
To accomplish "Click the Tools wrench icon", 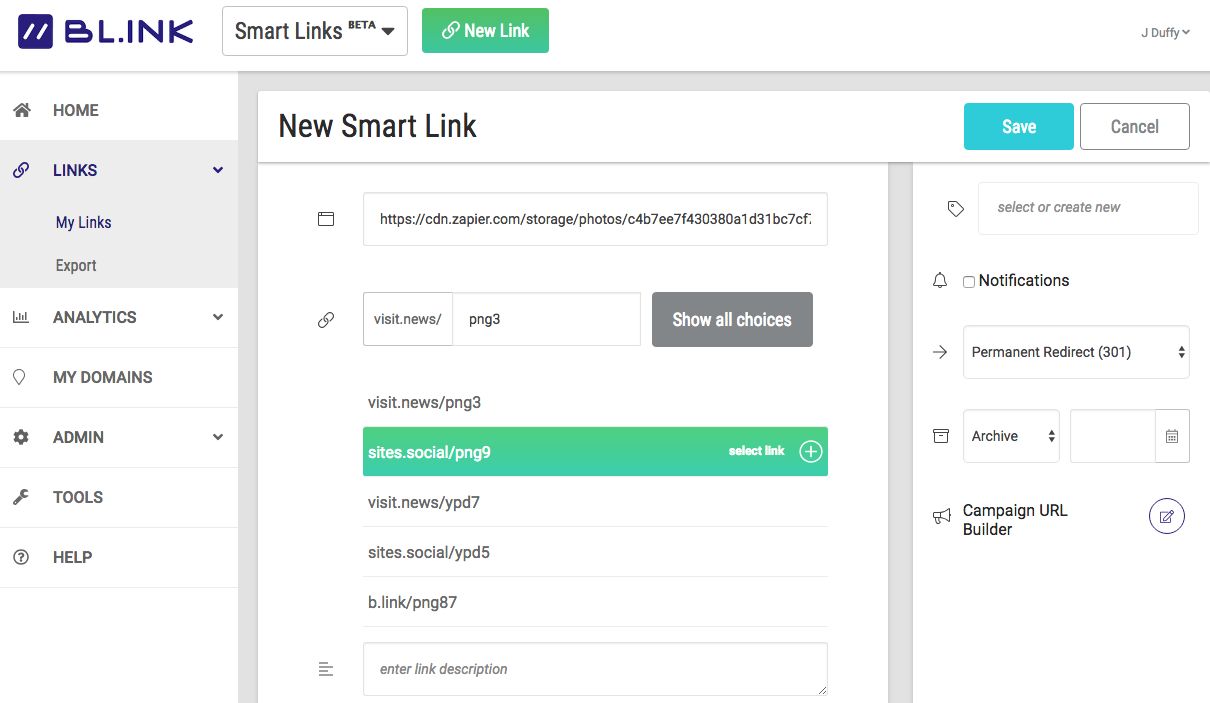I will pos(21,497).
